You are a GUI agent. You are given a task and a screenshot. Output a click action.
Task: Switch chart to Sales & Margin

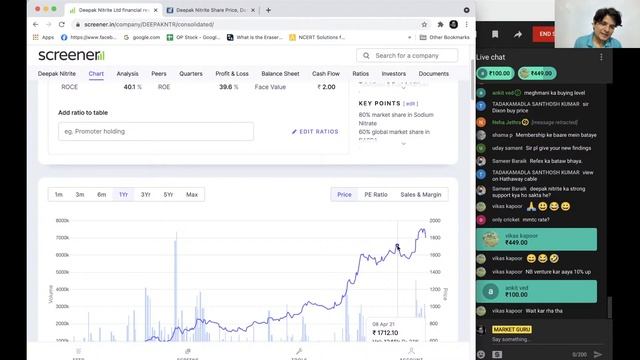click(421, 195)
